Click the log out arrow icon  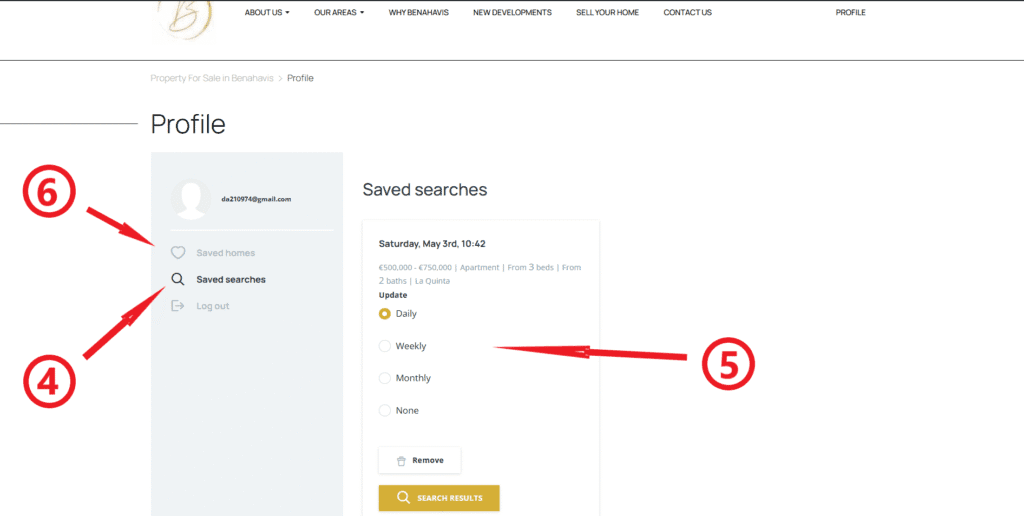[178, 306]
